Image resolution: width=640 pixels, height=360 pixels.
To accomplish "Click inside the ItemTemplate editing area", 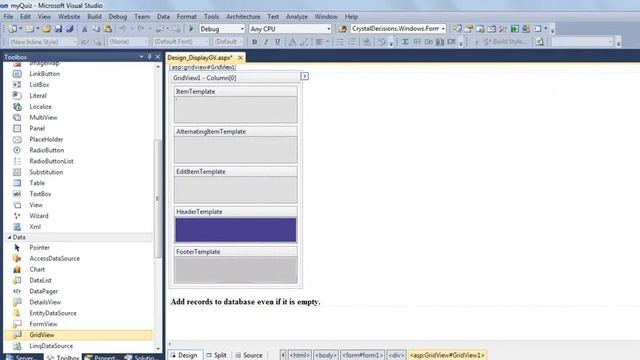I will pos(236,109).
